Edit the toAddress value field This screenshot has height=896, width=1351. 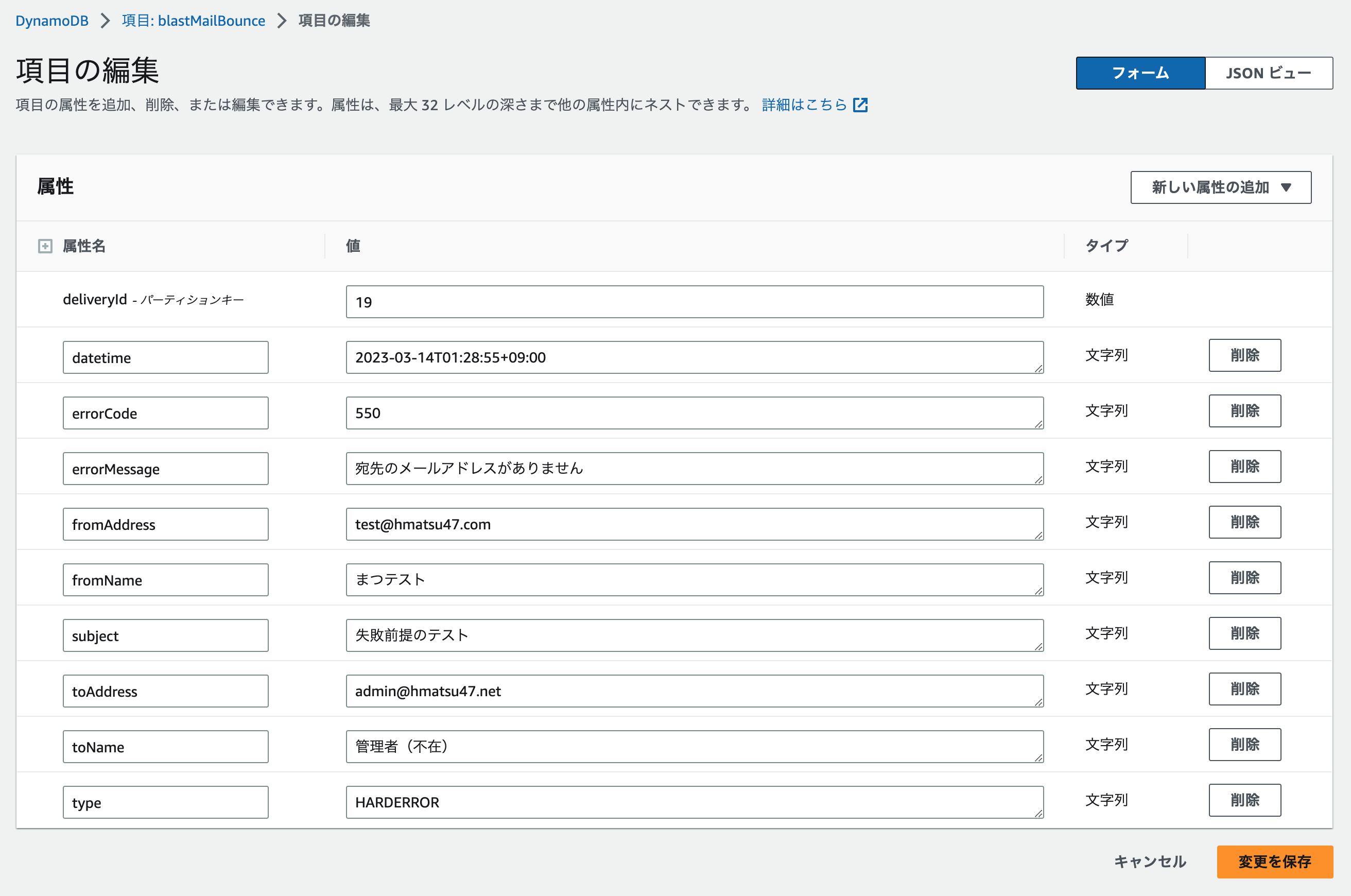pos(695,691)
